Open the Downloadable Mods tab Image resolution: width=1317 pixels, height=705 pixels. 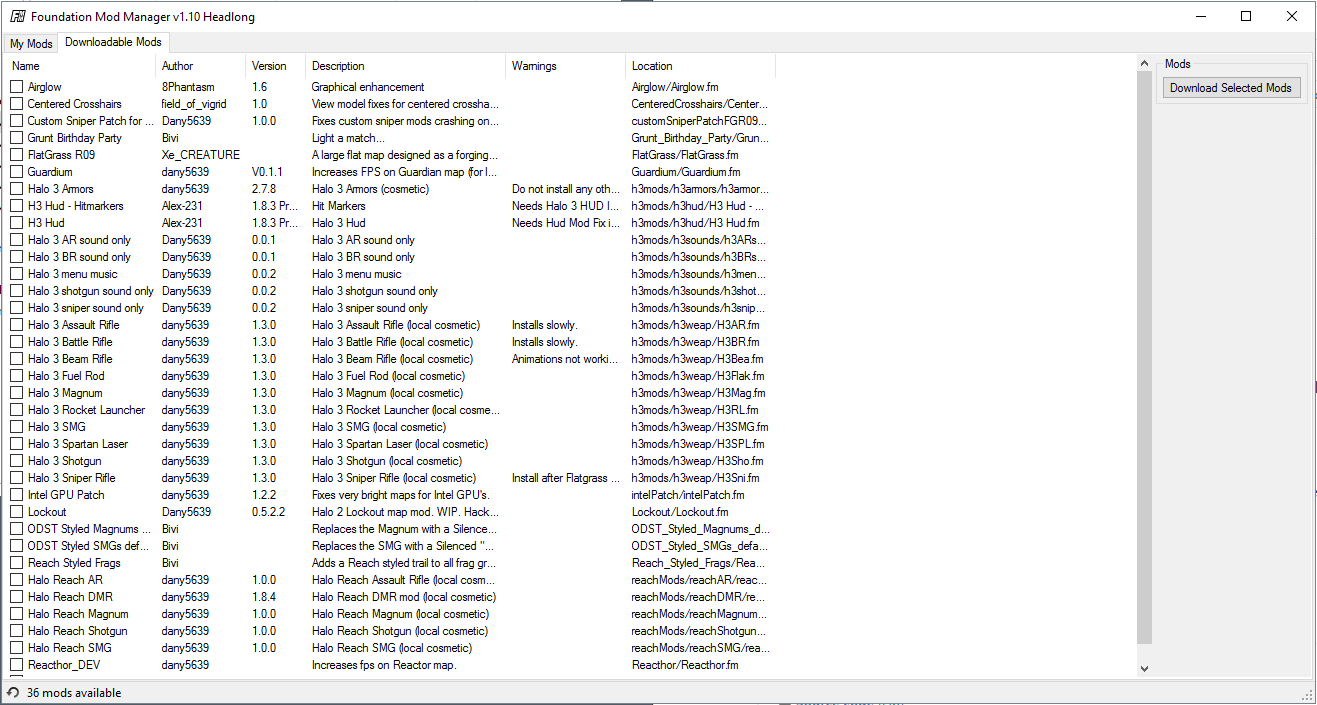click(113, 42)
